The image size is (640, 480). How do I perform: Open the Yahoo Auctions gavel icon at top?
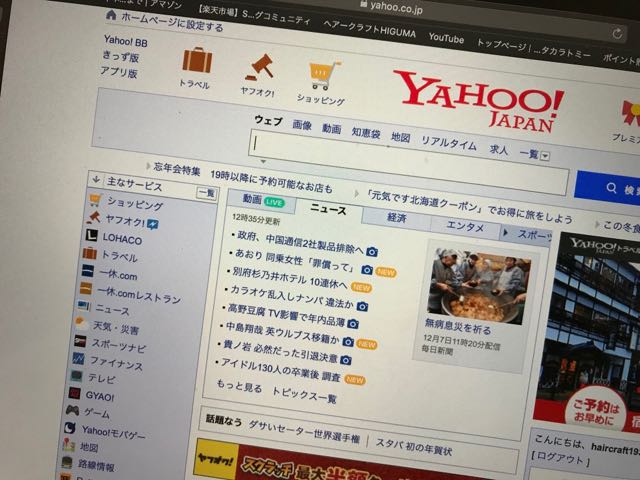click(x=260, y=67)
